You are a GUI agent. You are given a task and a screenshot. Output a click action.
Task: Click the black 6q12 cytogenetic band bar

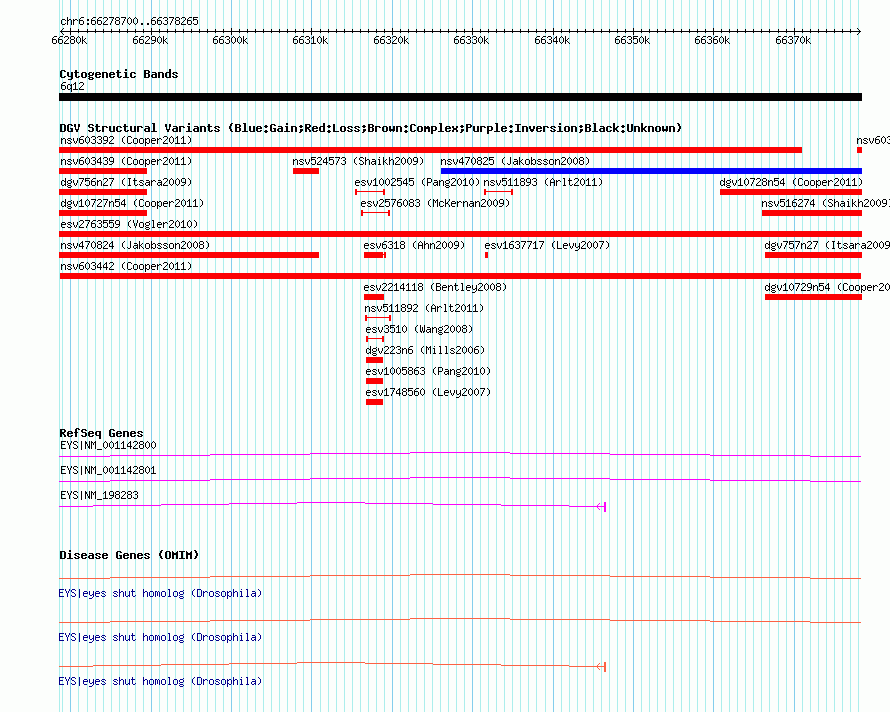click(460, 97)
